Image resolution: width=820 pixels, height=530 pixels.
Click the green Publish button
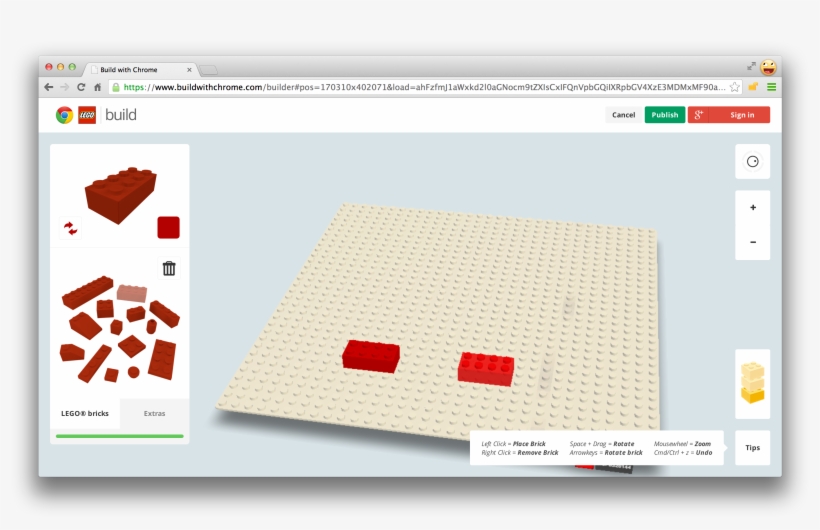point(665,115)
